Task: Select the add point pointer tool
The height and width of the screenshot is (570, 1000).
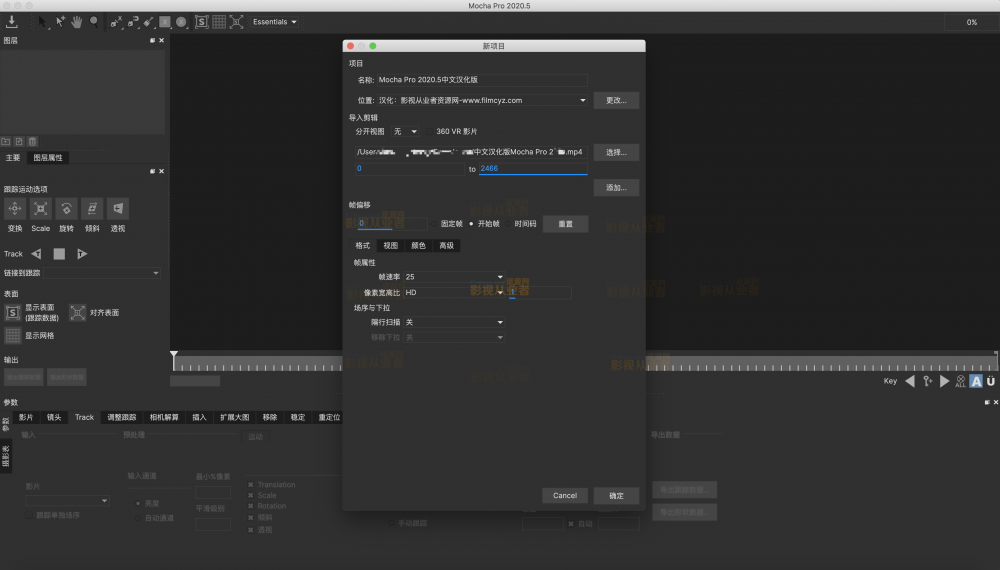Action: tap(60, 22)
